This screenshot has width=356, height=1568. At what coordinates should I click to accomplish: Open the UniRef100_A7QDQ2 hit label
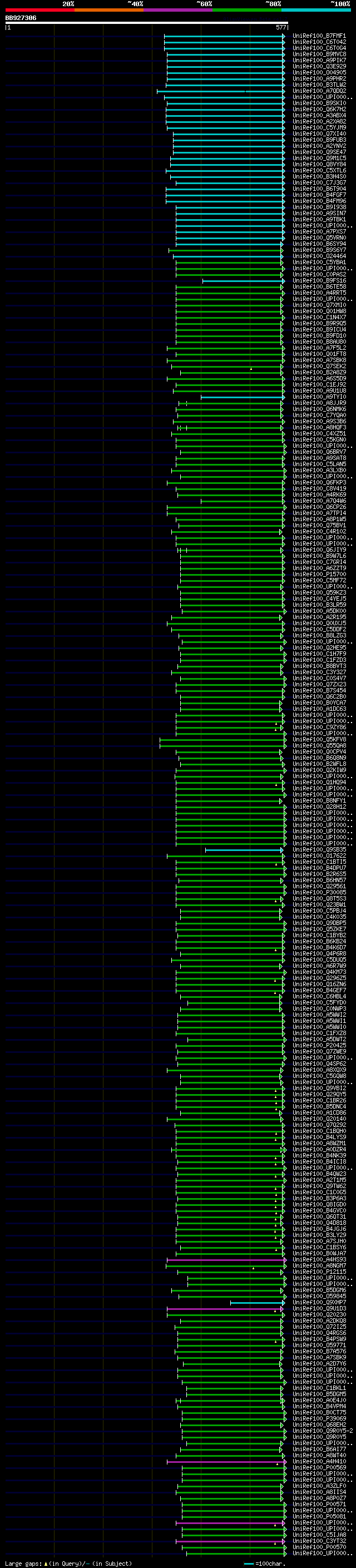pyautogui.click(x=319, y=91)
